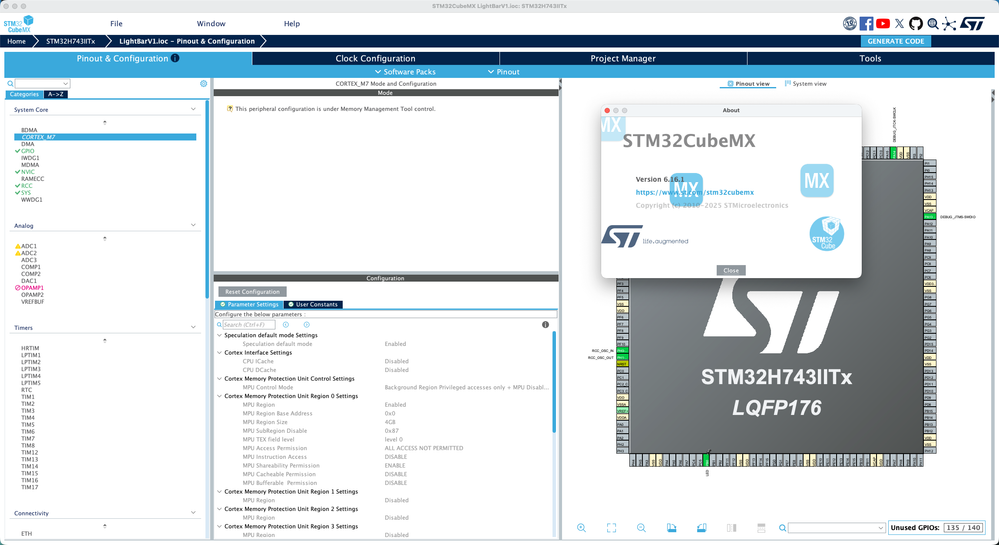The image size is (999, 545).
Task: Click the STM32CubeMX logo at top-left
Action: coord(18,25)
